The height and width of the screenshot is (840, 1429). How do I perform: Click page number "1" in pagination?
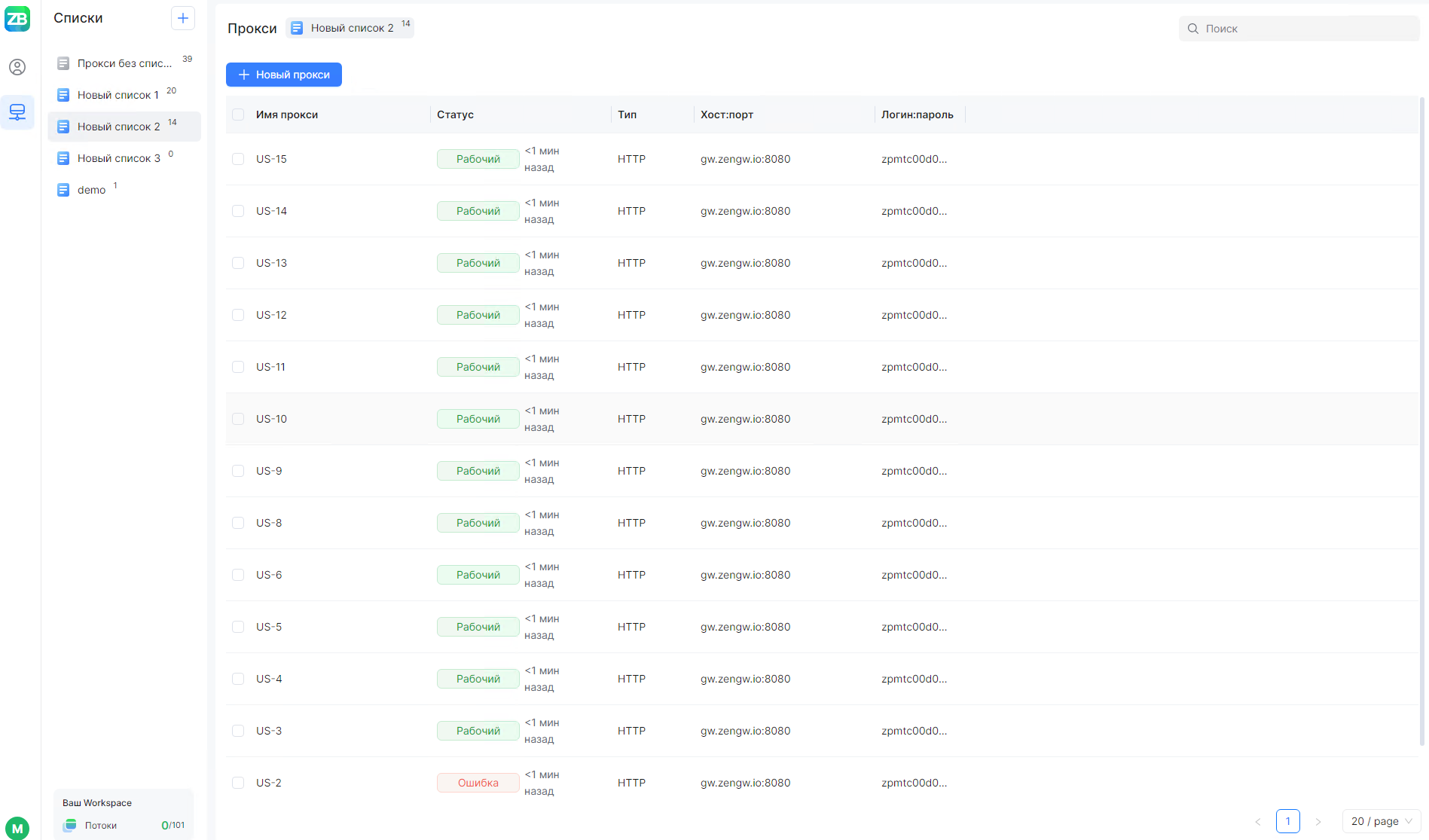[1288, 821]
